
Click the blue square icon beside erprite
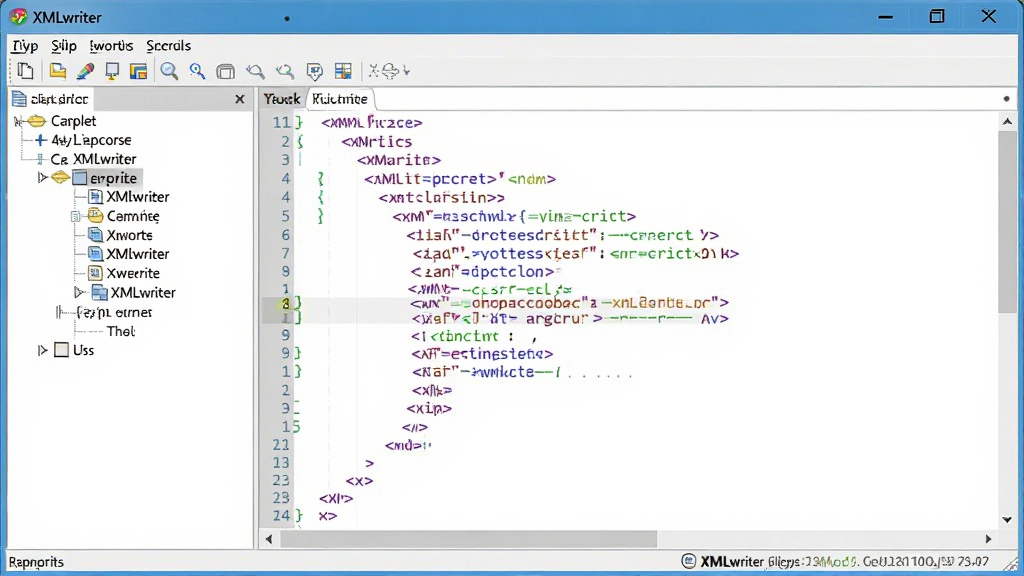coord(80,178)
